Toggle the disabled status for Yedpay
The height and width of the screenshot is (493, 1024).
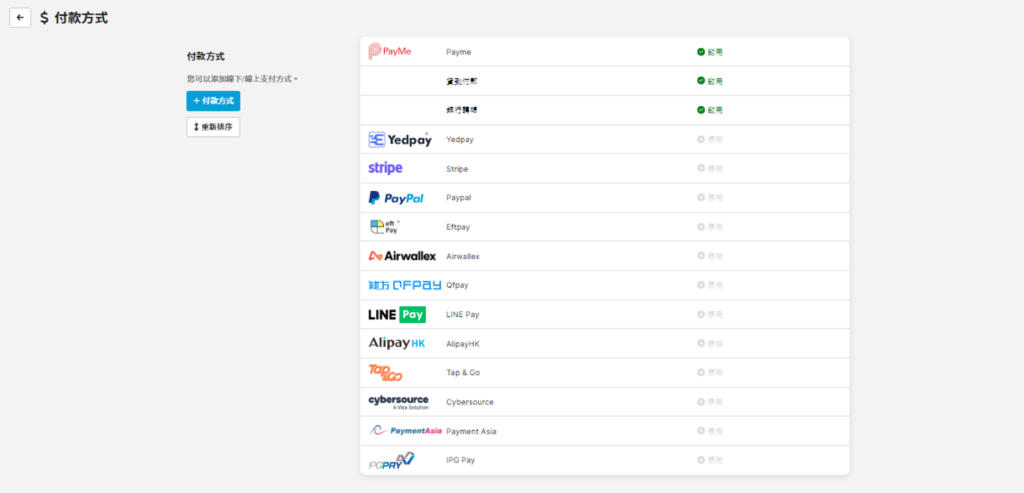pyautogui.click(x=709, y=140)
